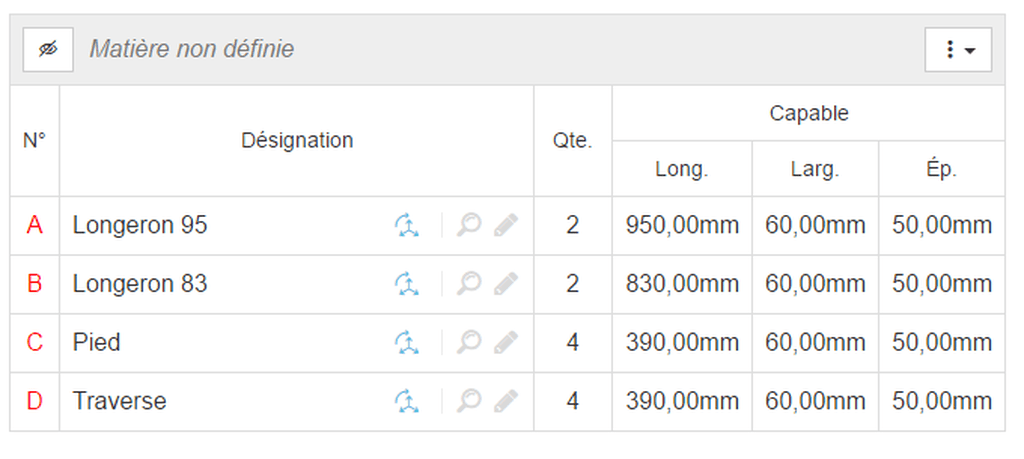Click the axes orientation icon for Traverse
This screenshot has width=1024, height=459.
coord(407,401)
